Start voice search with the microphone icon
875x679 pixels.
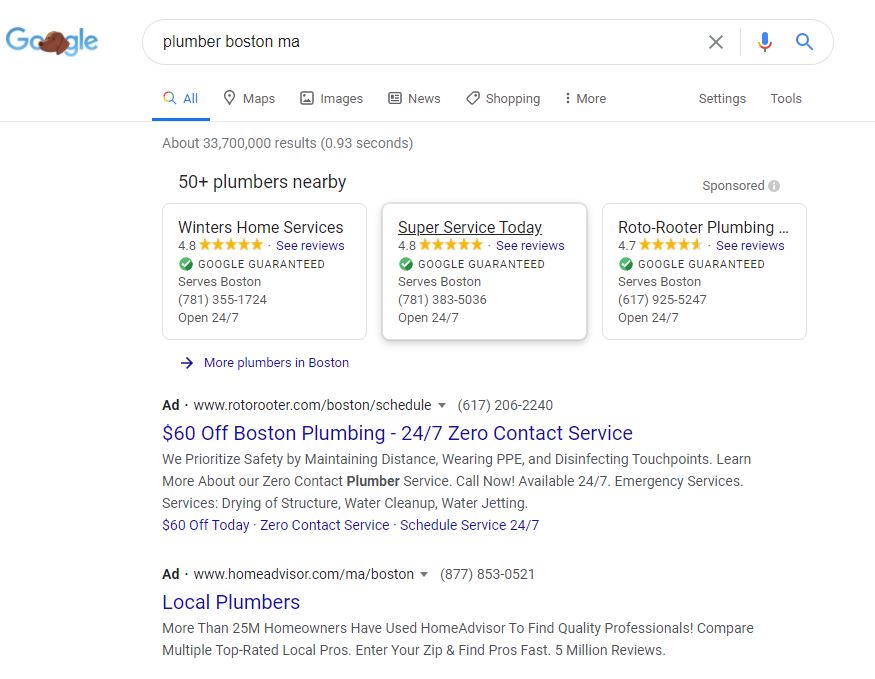(x=765, y=42)
